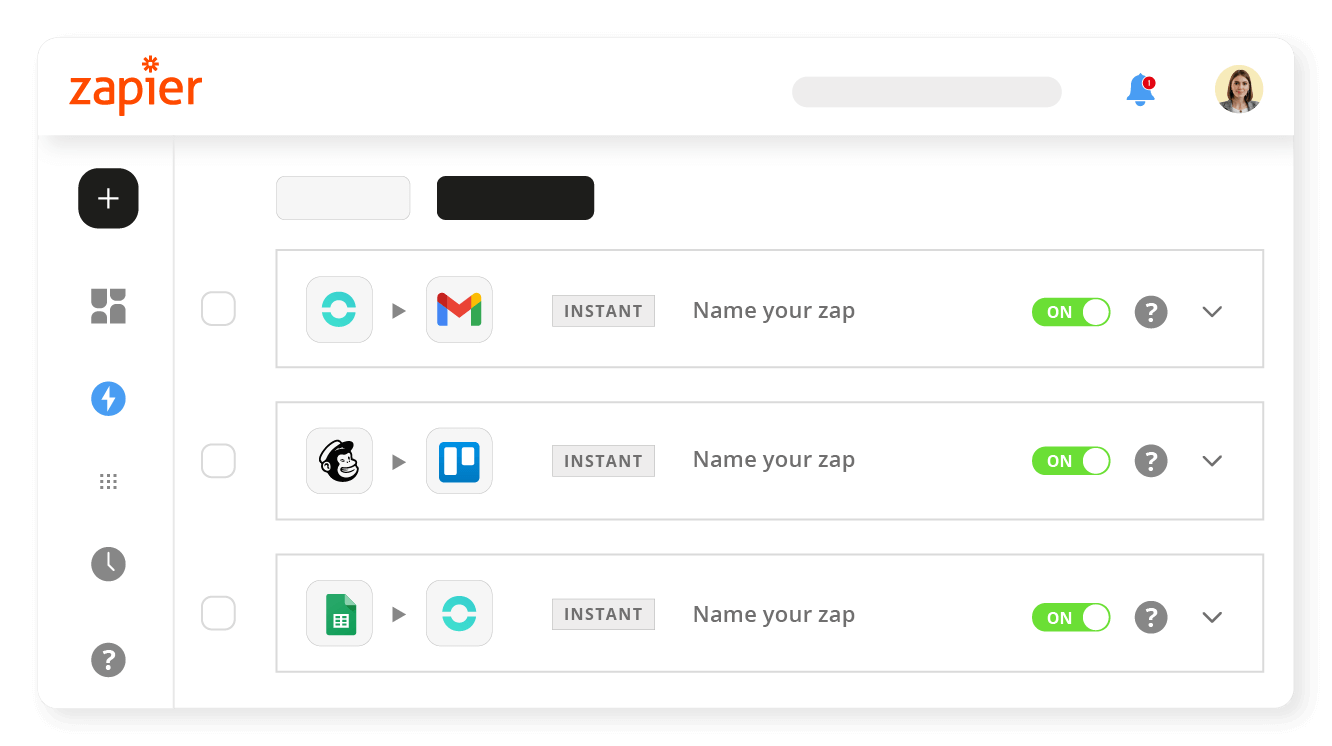Screen dimensions: 1332x746
Task: Click the black plus create button
Action: click(x=108, y=198)
